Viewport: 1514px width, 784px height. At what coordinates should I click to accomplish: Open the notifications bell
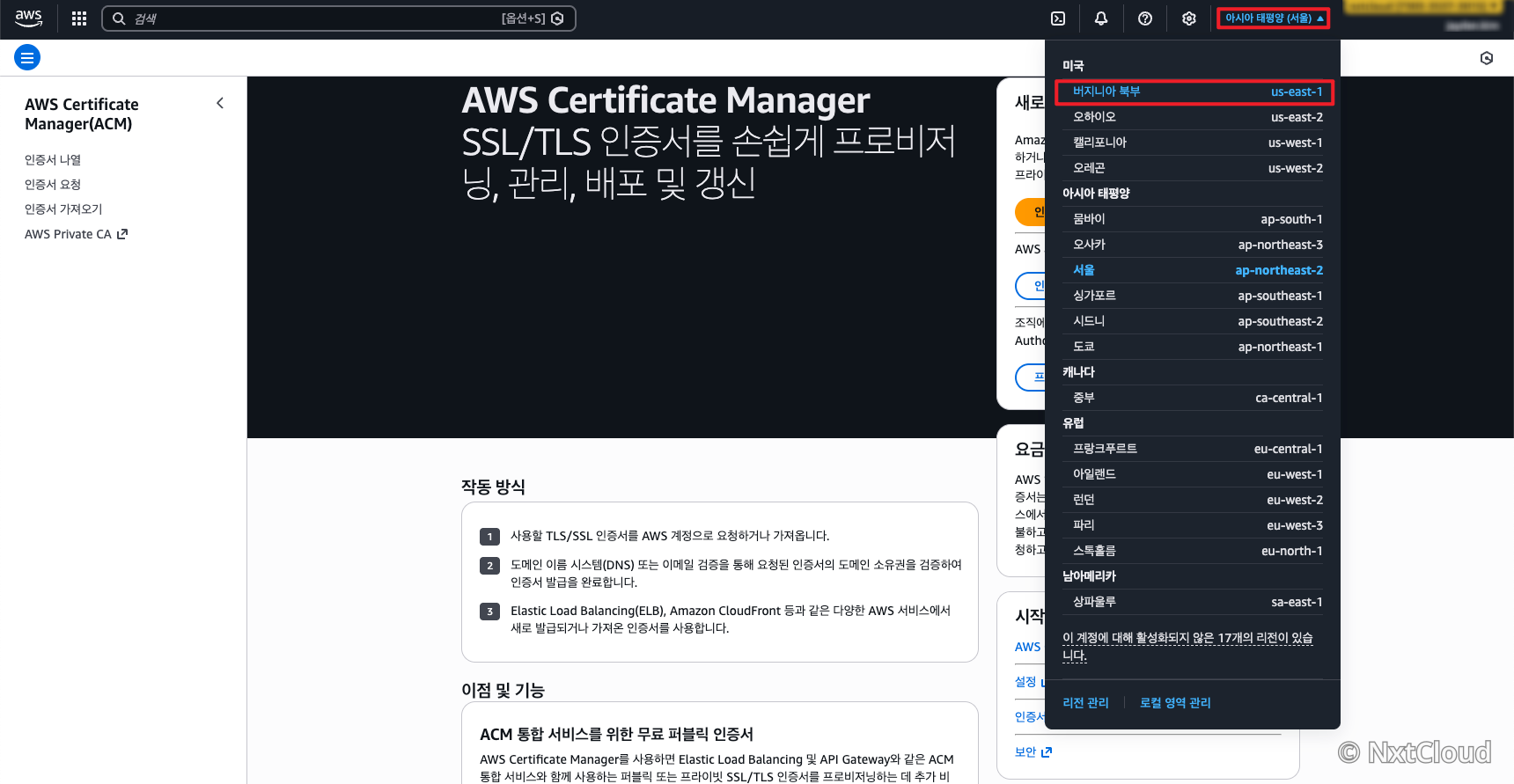(x=1101, y=18)
